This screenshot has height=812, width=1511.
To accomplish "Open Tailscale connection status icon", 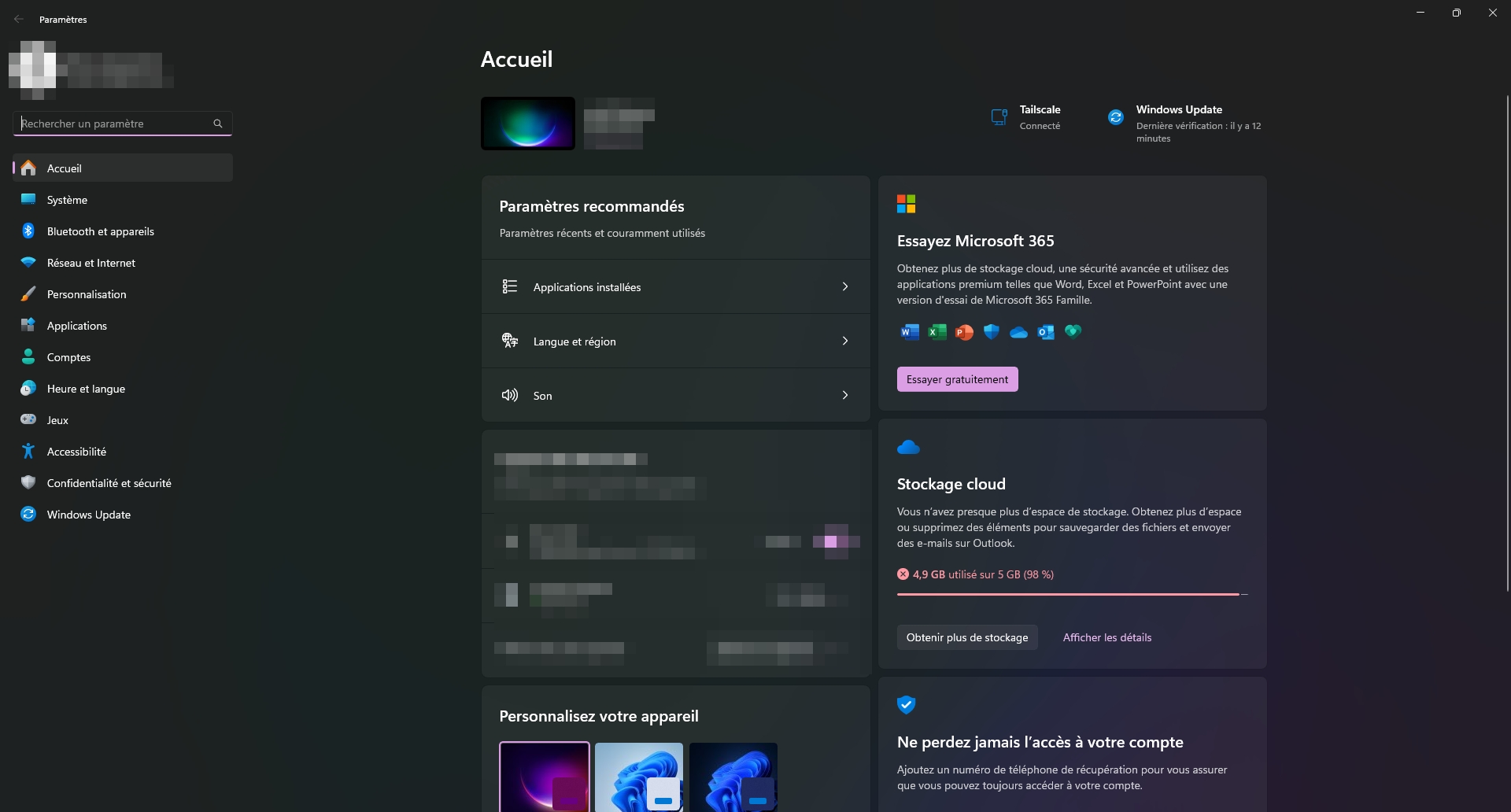I will tap(999, 117).
